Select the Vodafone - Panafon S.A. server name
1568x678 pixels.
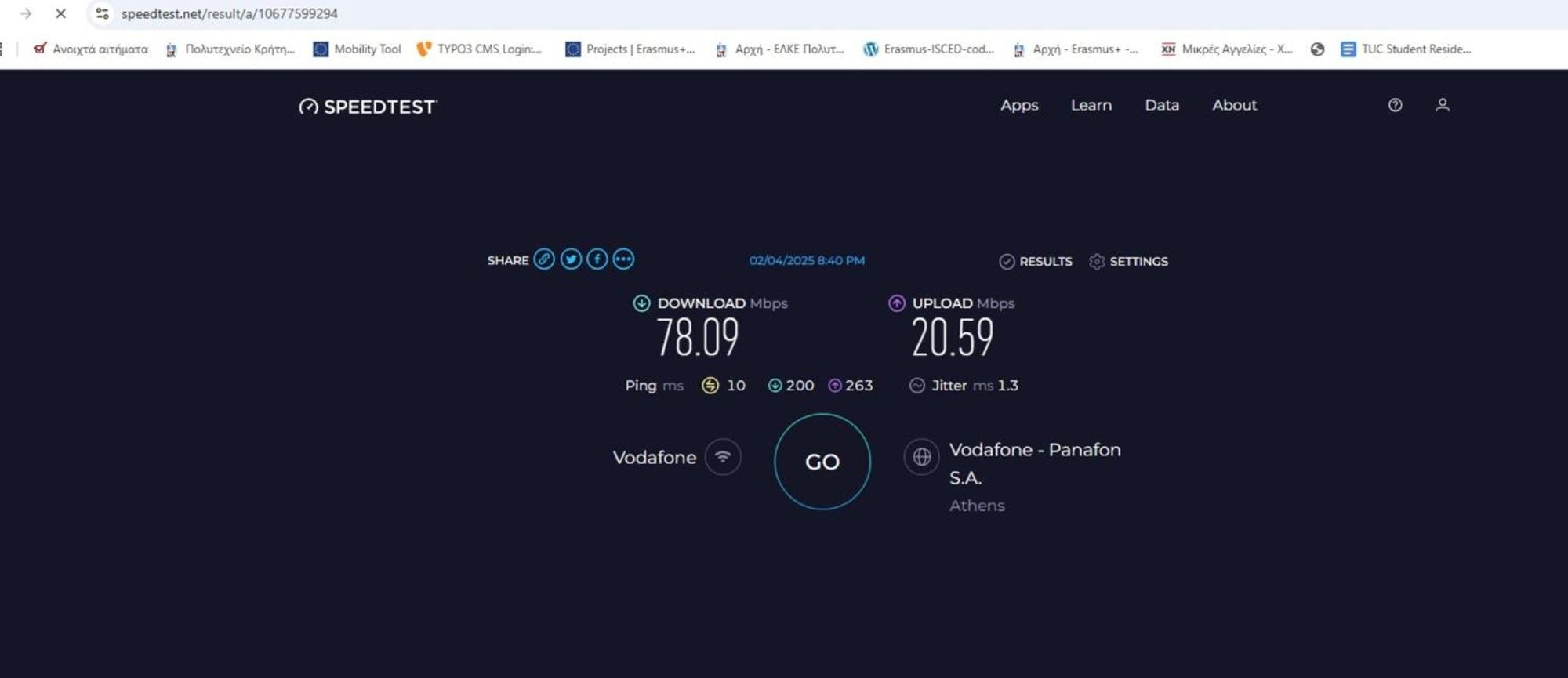pyautogui.click(x=1035, y=463)
